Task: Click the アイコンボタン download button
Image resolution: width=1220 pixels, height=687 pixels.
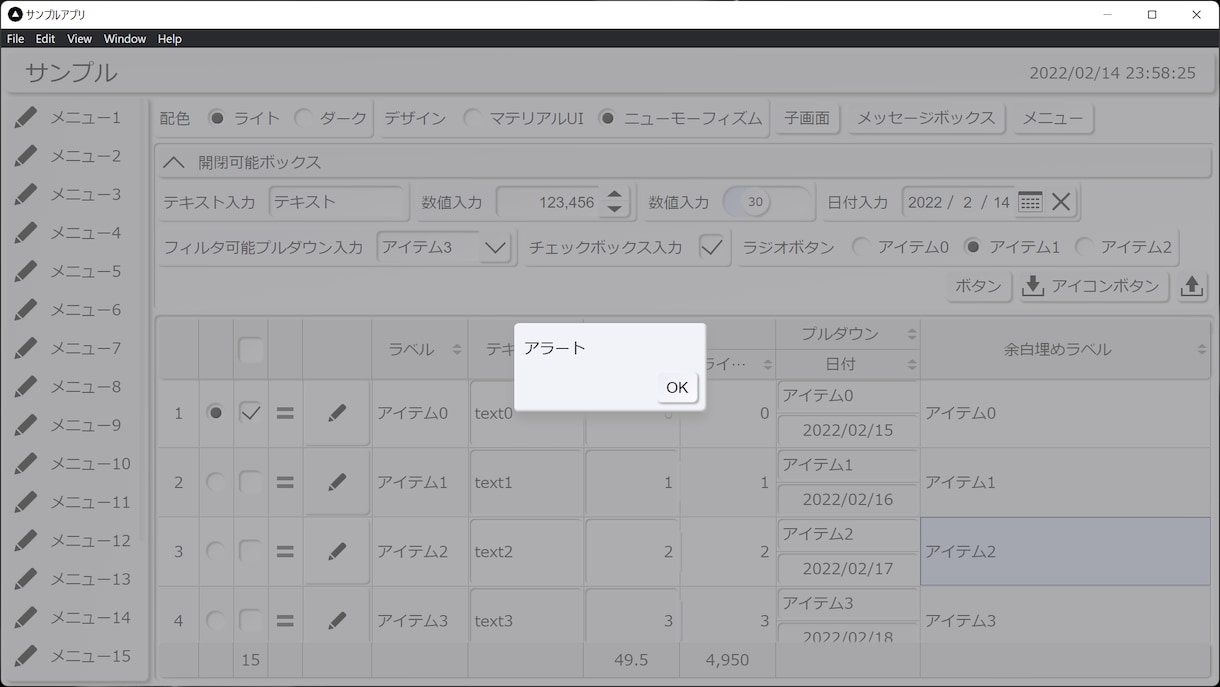Action: [1094, 286]
